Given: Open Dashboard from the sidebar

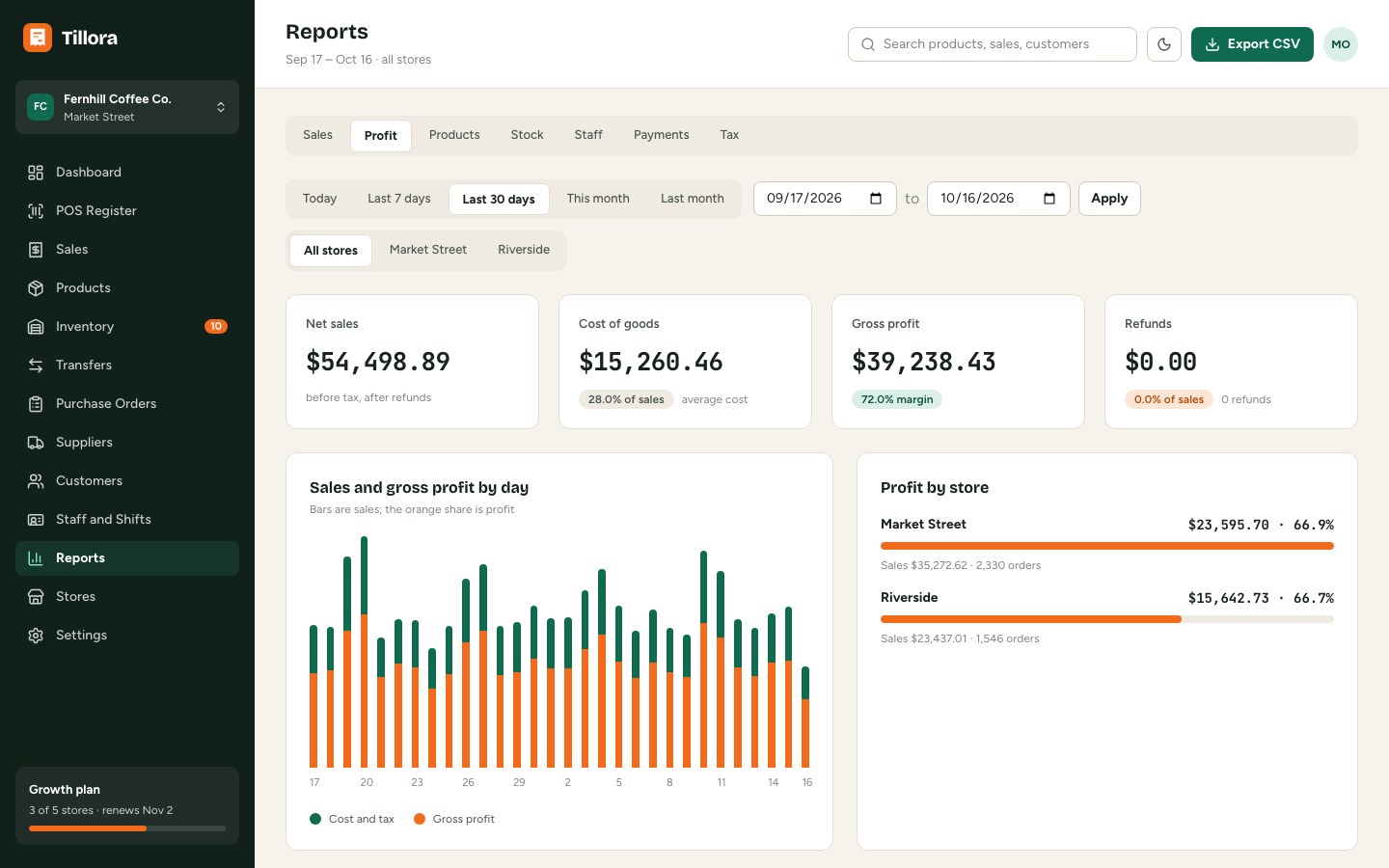Looking at the screenshot, I should coord(127,173).
